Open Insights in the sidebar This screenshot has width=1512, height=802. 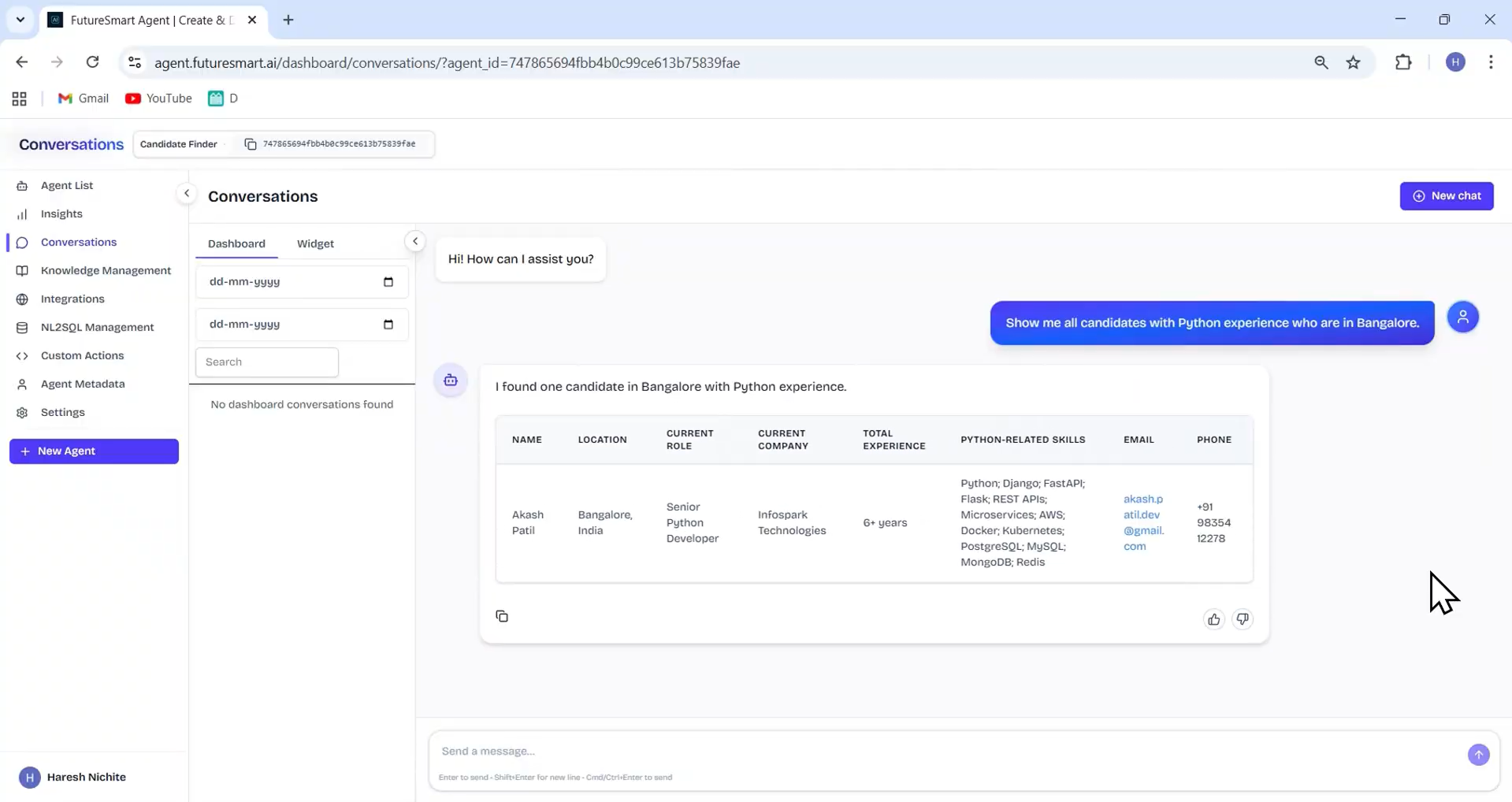click(61, 213)
